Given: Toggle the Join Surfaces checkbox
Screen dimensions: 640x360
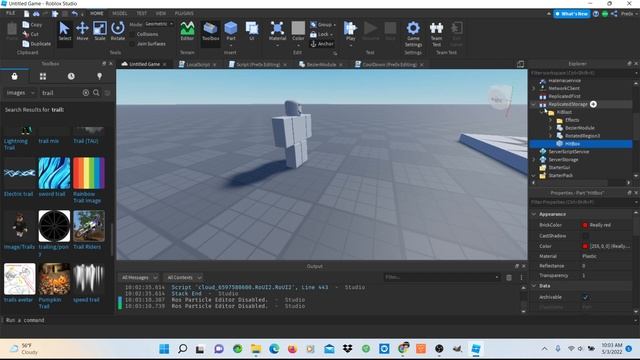Looking at the screenshot, I should point(132,44).
